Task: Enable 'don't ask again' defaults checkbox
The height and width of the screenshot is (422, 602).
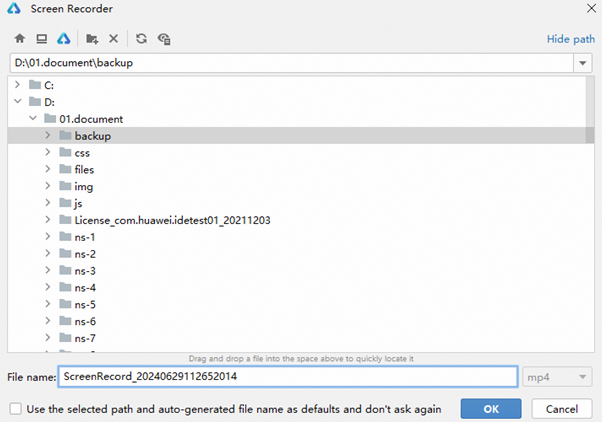Action: click(14, 409)
